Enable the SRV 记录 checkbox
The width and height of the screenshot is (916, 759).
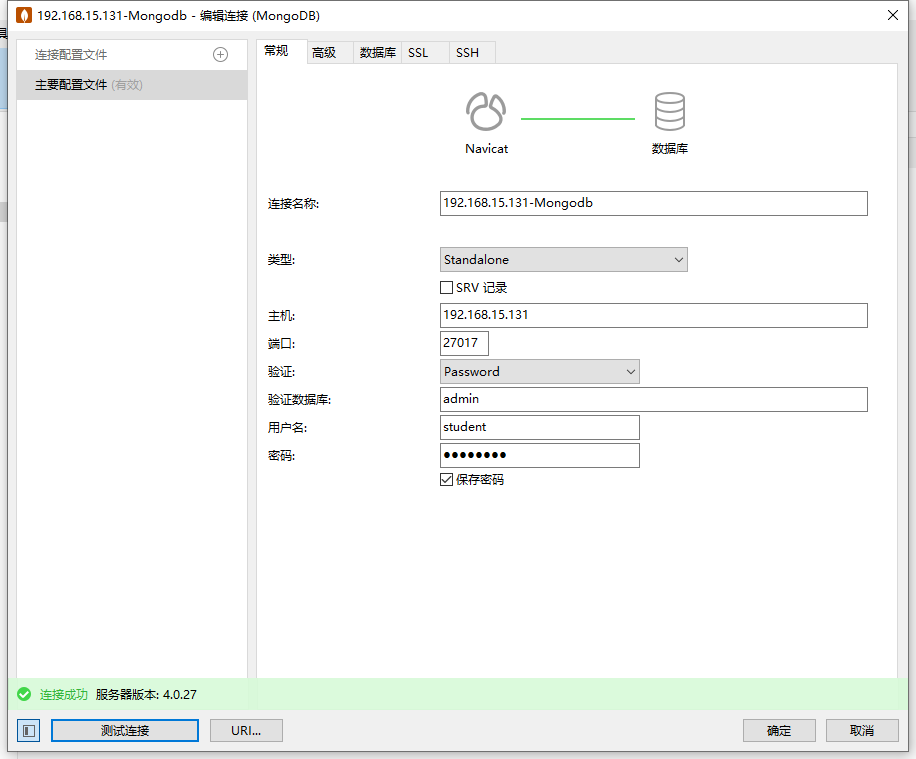446,287
